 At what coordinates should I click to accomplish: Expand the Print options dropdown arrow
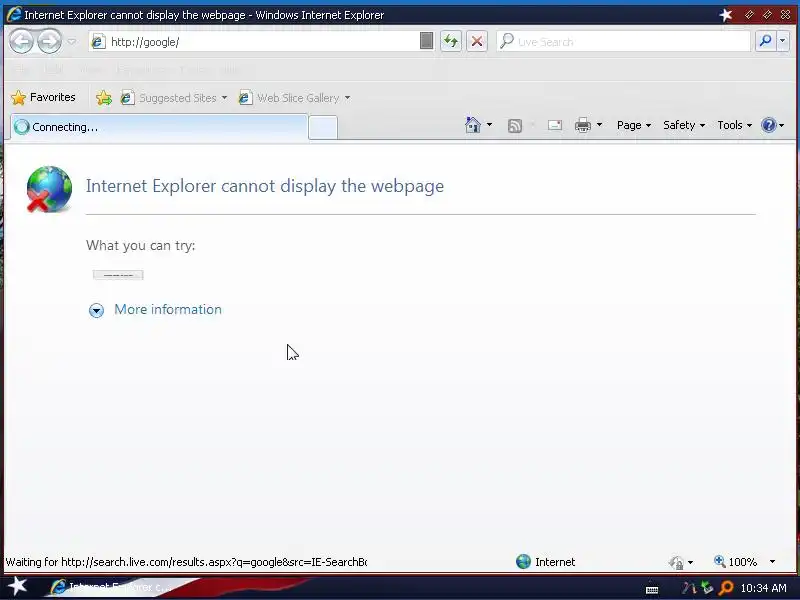click(x=599, y=124)
